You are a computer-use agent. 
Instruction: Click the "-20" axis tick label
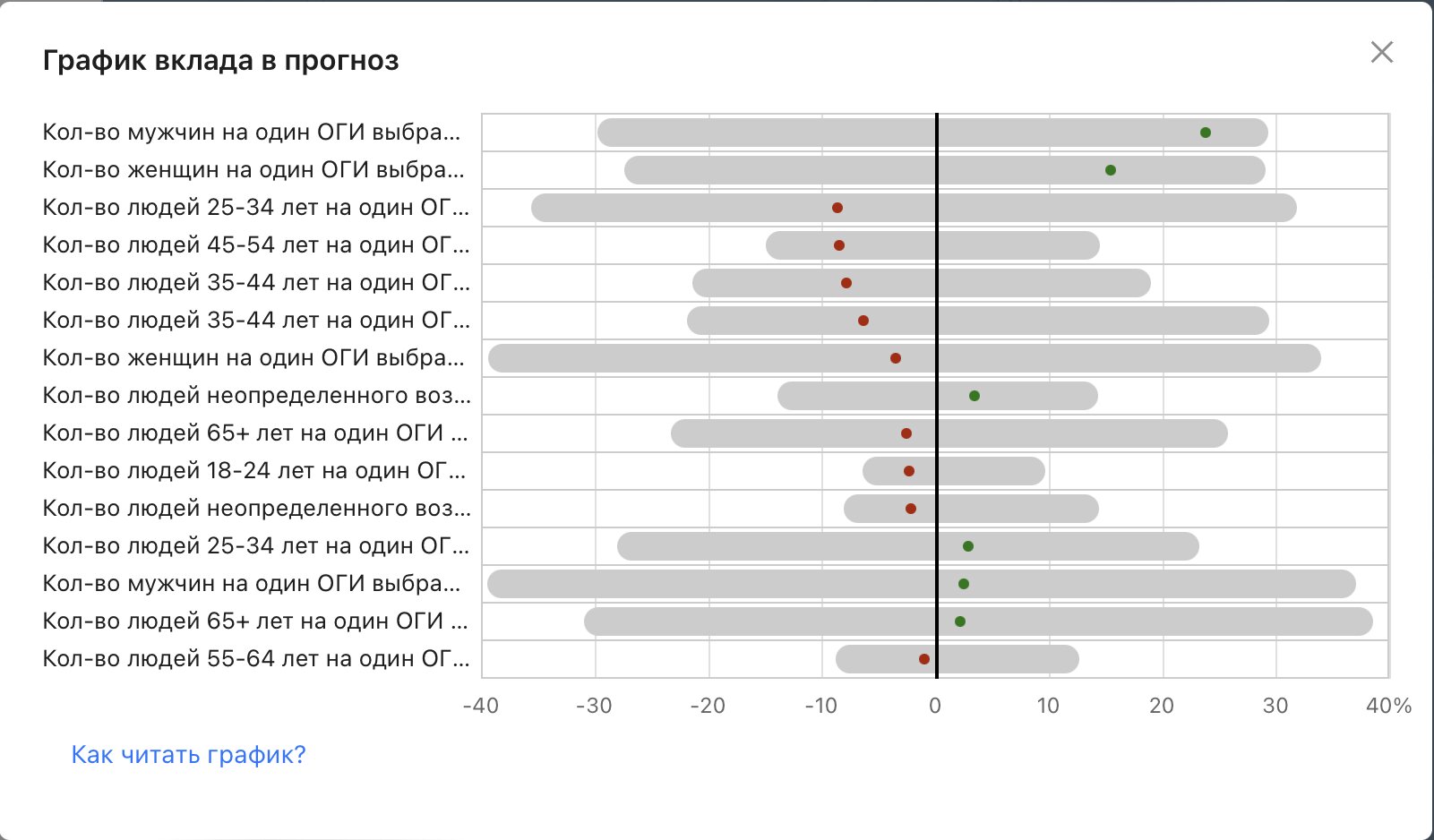coord(708,706)
